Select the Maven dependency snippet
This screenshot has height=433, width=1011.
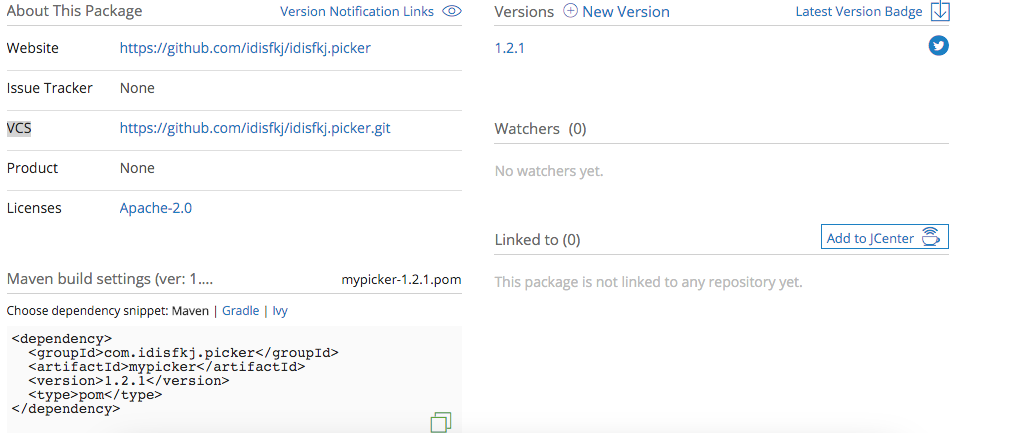coord(192,311)
